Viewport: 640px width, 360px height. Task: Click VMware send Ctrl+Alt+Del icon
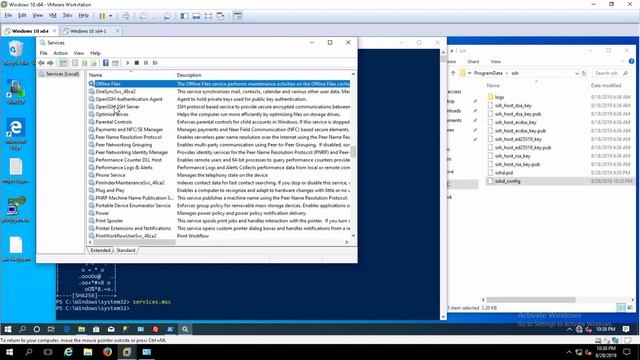[126, 16]
